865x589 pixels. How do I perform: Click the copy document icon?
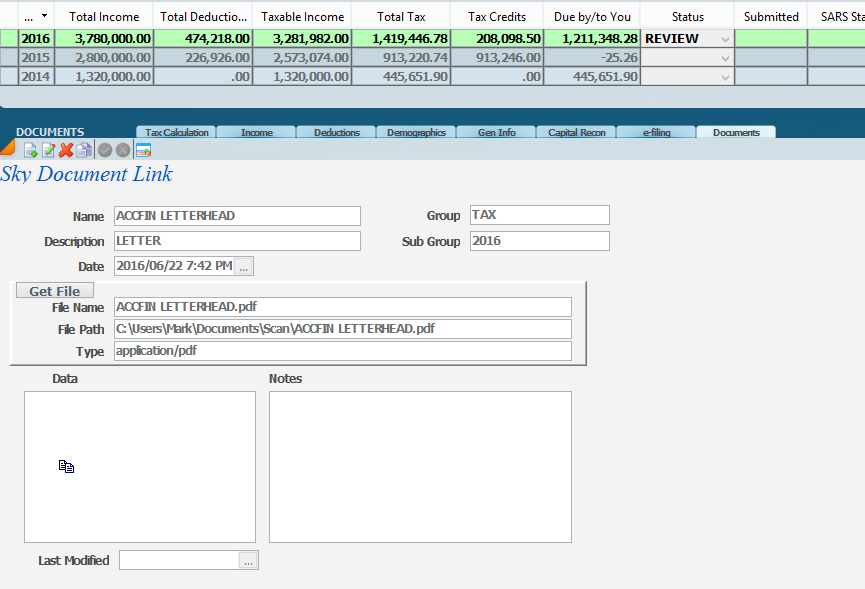pyautogui.click(x=84, y=150)
